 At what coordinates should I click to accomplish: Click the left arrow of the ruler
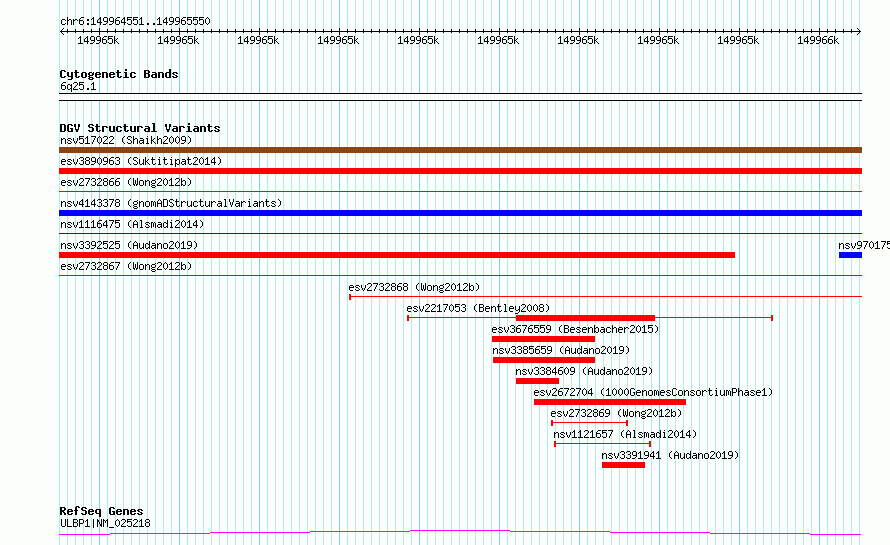pyautogui.click(x=62, y=31)
